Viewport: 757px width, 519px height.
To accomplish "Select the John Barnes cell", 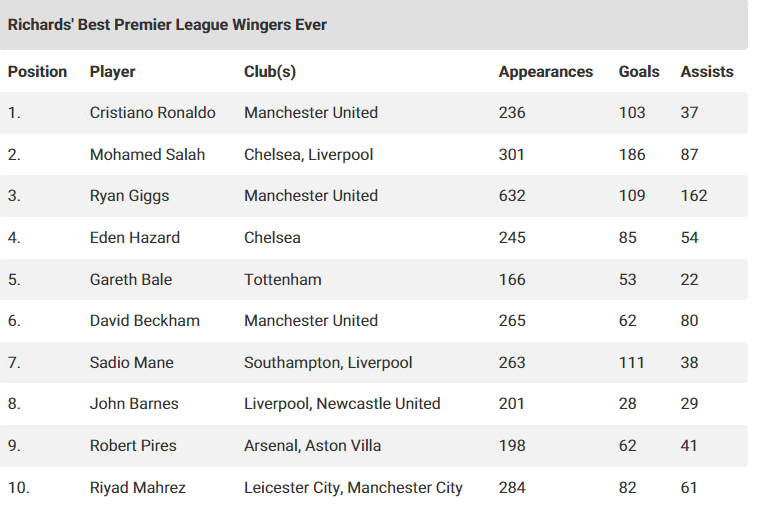I will point(134,404).
